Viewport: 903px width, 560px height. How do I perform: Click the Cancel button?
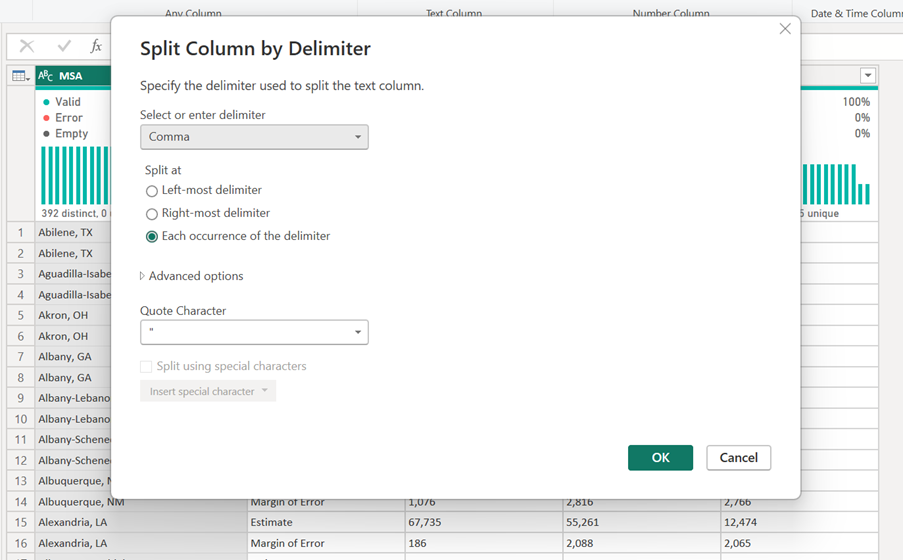(738, 457)
